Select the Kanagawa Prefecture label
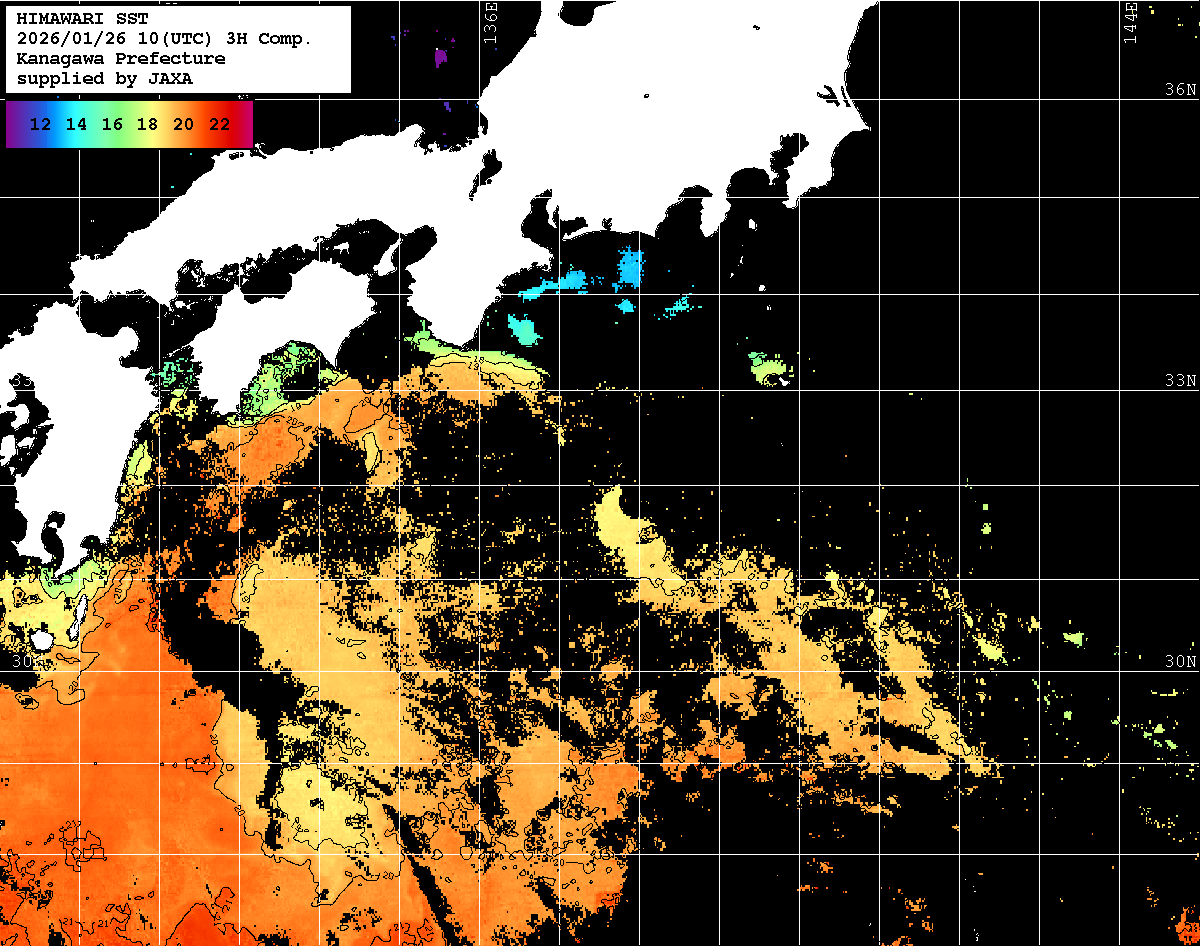1200x946 pixels. [x=120, y=59]
